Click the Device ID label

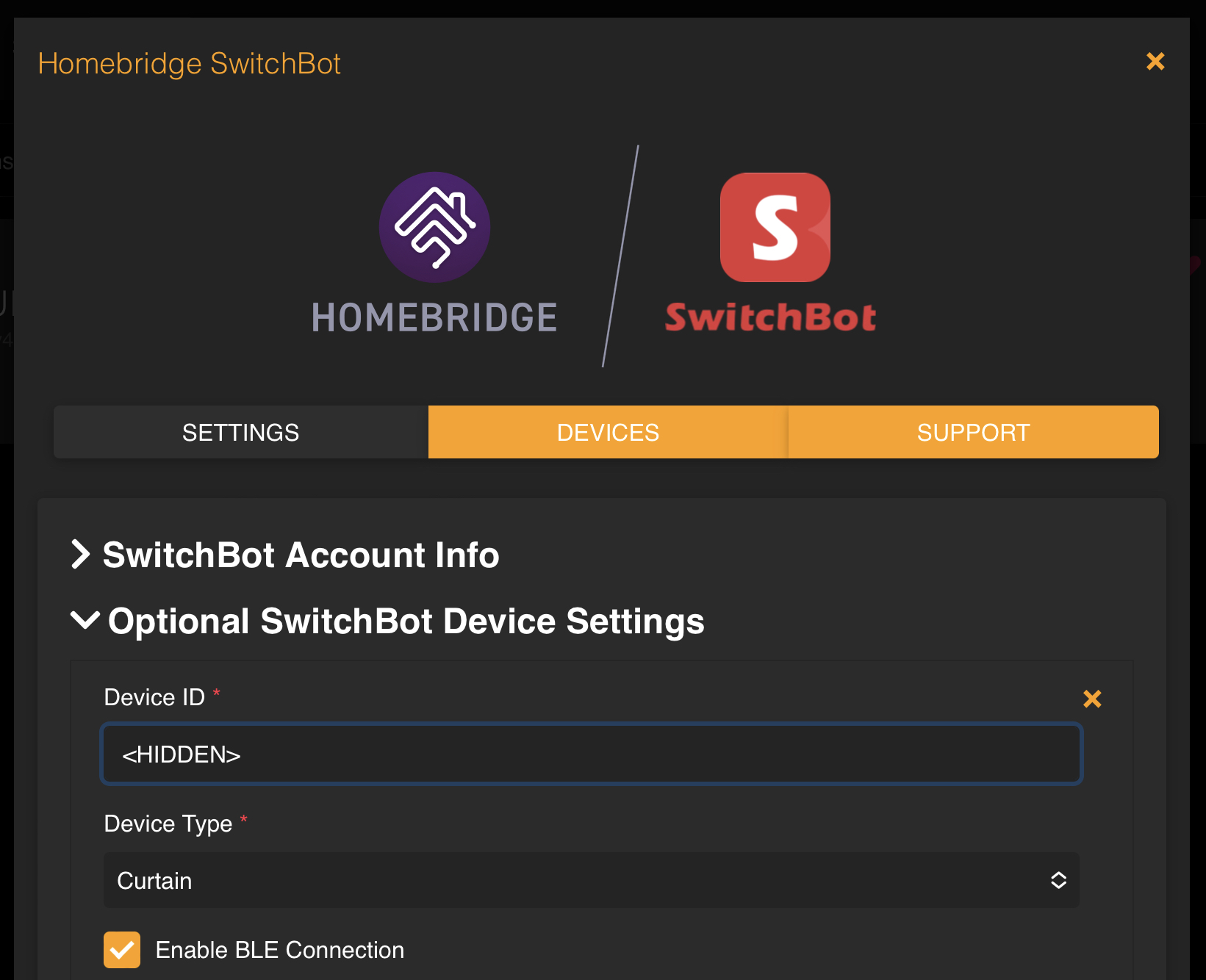154,697
